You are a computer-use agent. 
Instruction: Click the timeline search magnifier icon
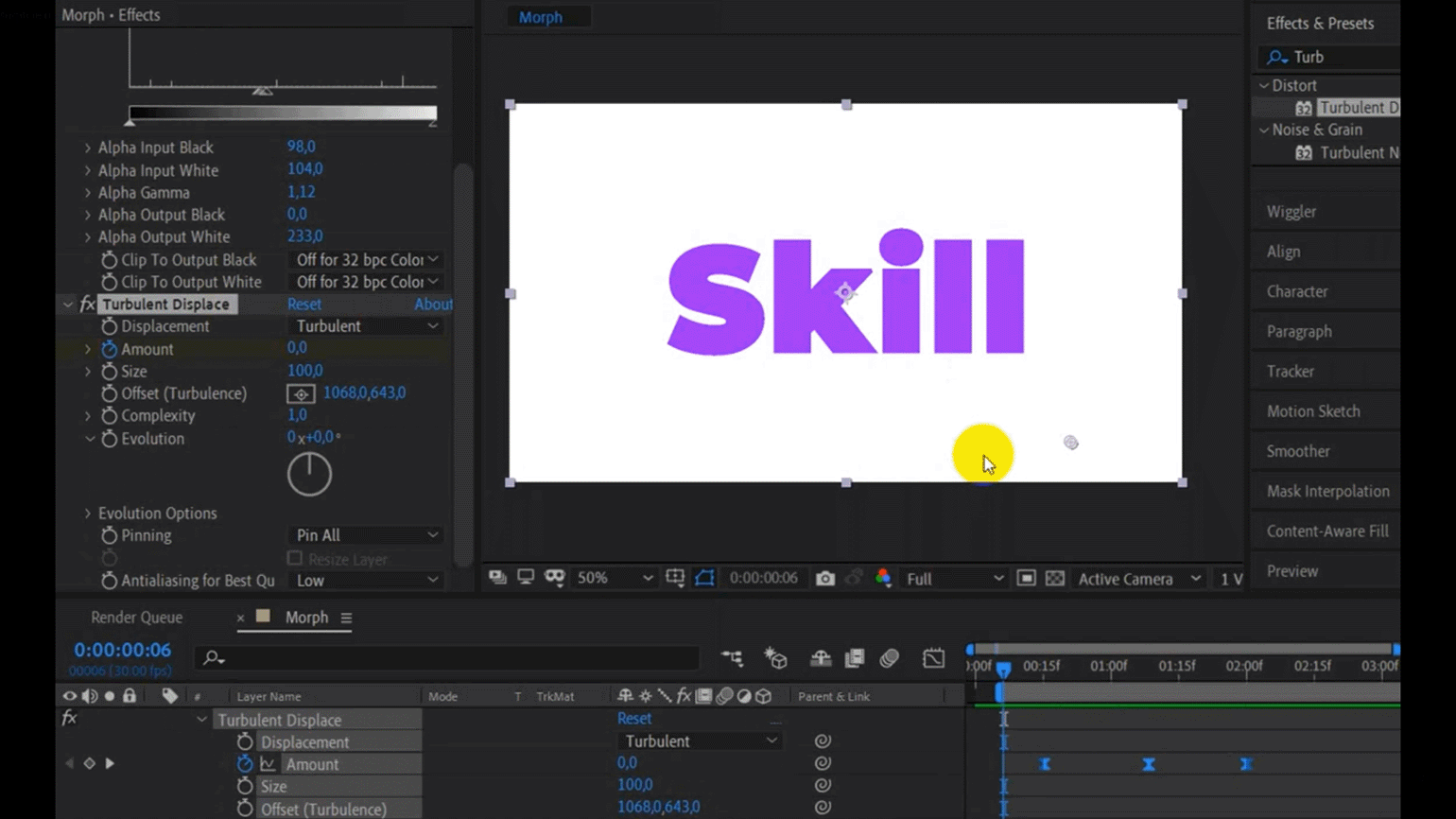click(x=214, y=658)
